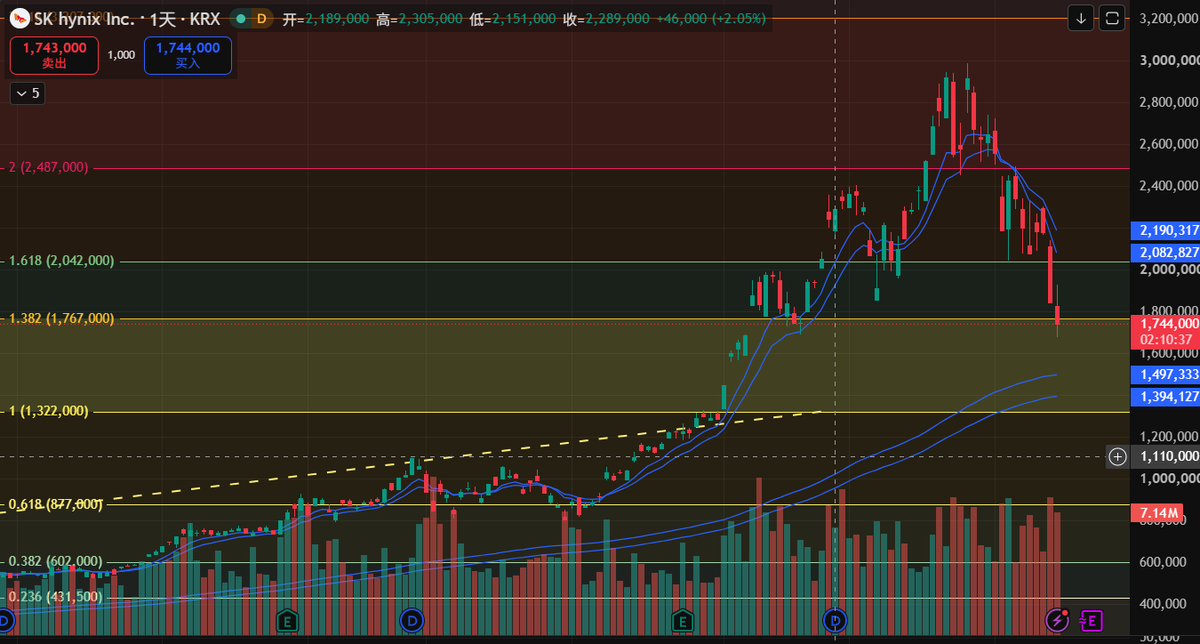This screenshot has width=1200, height=644.
Task: Click the most recent green earnings E marker
Action: point(683,621)
